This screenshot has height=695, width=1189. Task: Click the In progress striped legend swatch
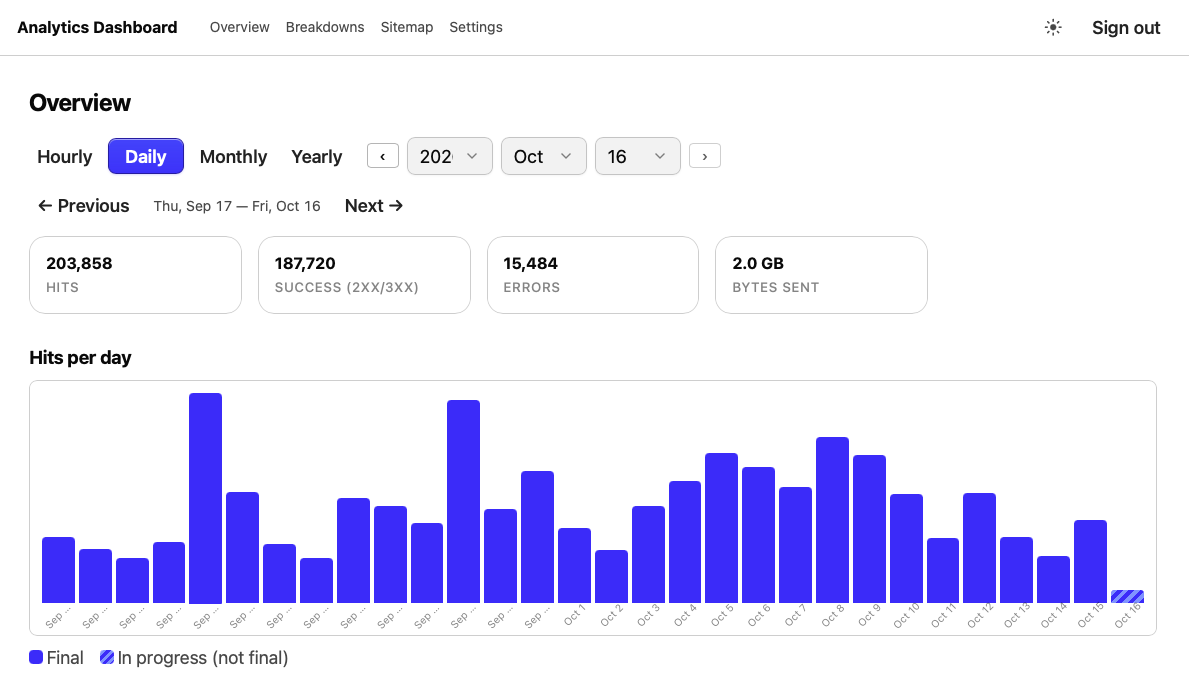pos(107,657)
